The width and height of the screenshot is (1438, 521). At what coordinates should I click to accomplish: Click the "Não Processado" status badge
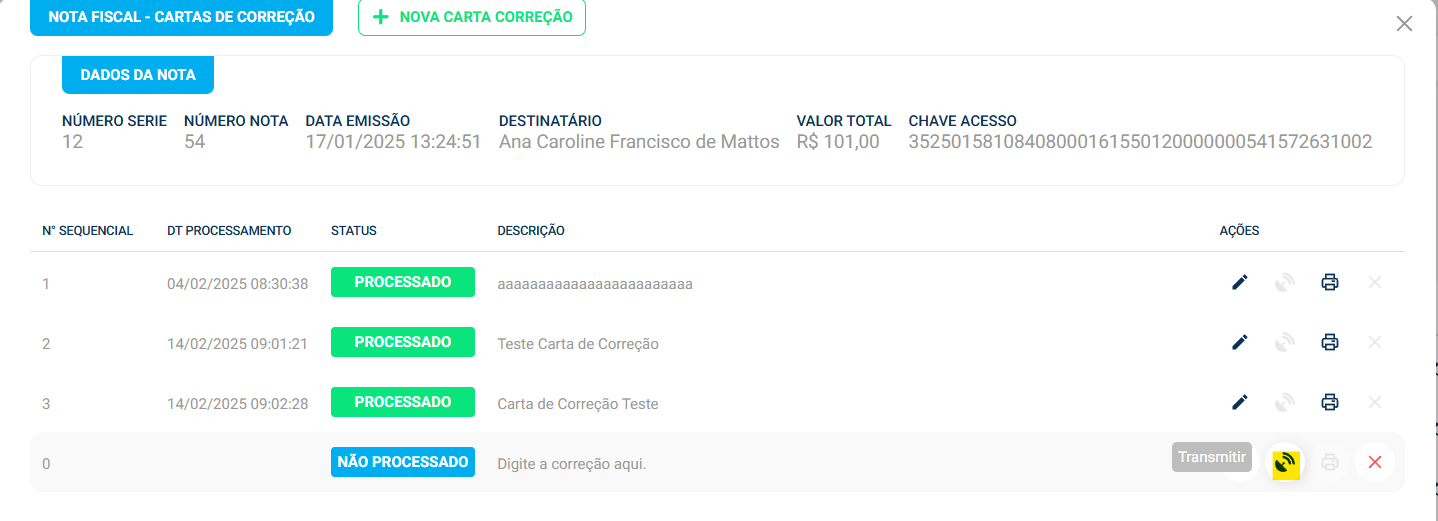coord(403,462)
